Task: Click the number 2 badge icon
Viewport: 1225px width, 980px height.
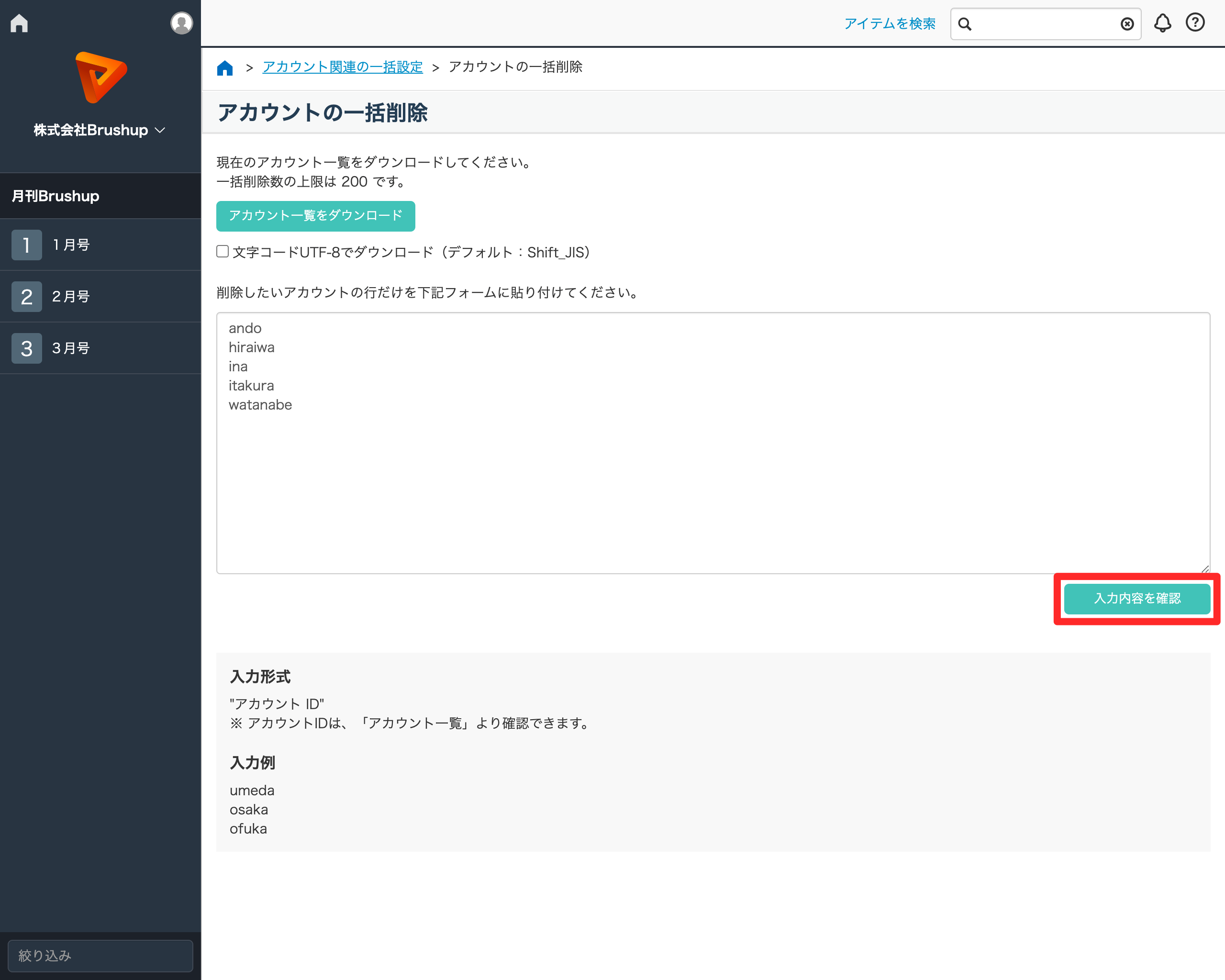Action: [27, 297]
